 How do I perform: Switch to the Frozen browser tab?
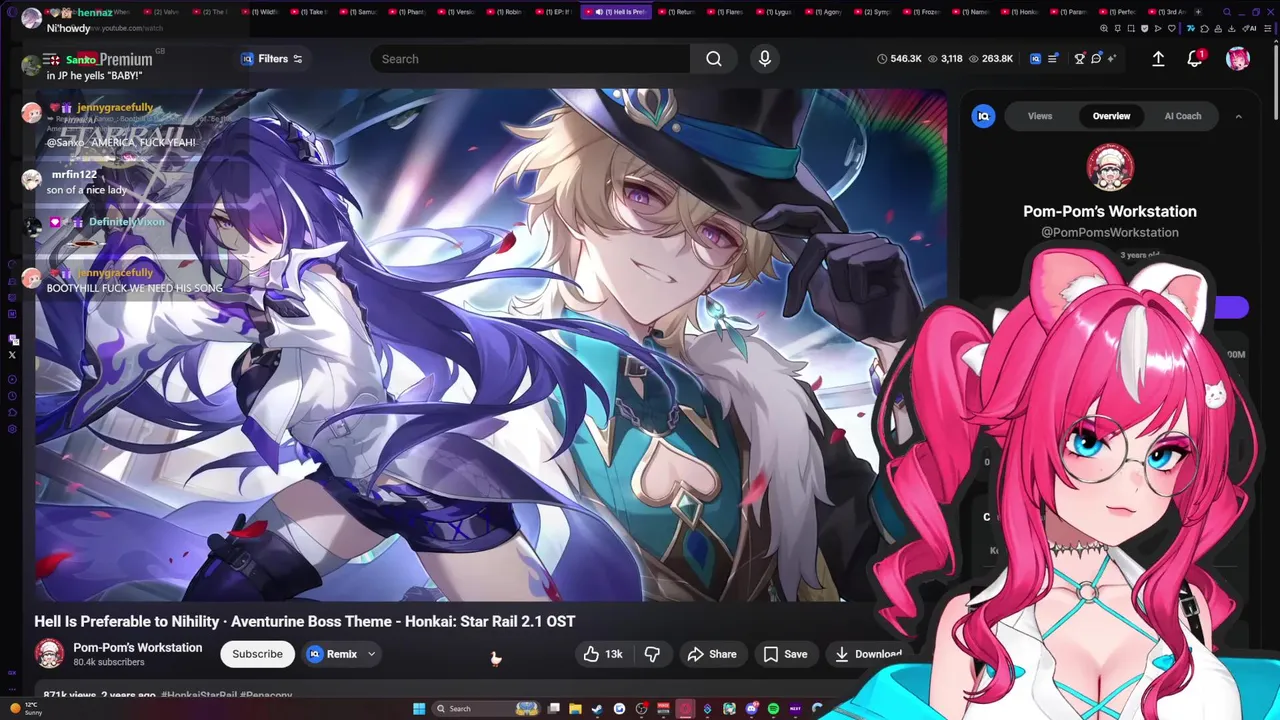click(x=921, y=12)
